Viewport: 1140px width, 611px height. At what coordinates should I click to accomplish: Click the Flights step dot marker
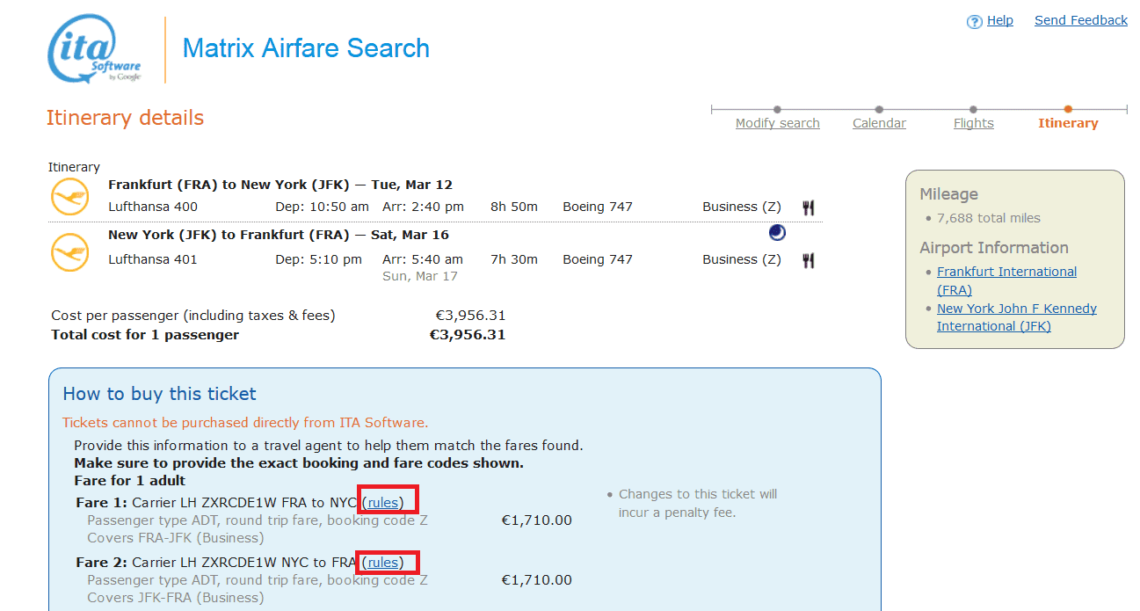[973, 109]
